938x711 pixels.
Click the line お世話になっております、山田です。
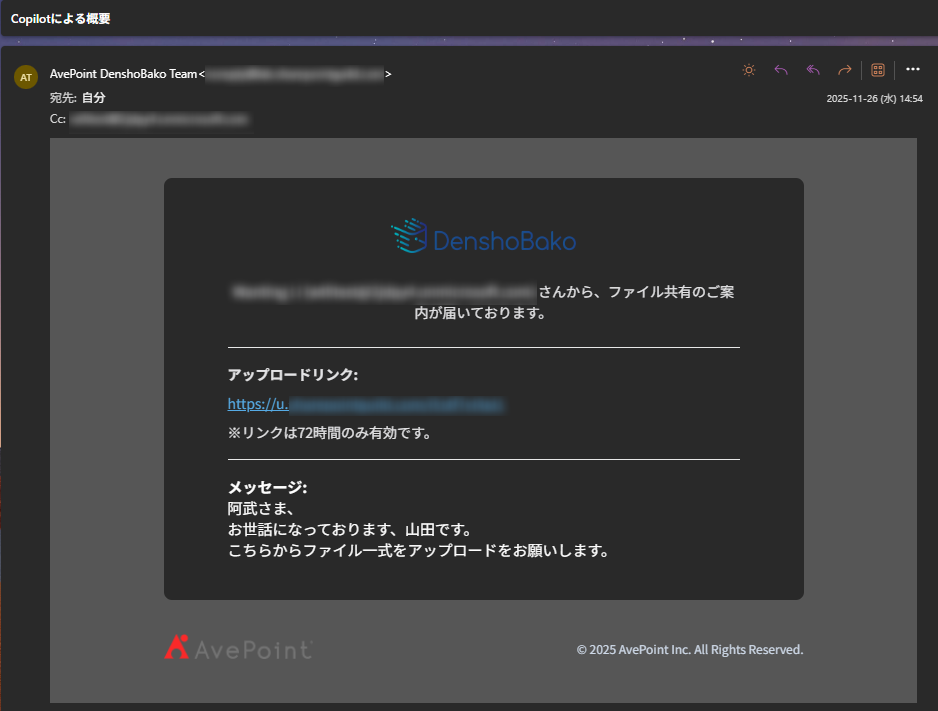(349, 530)
